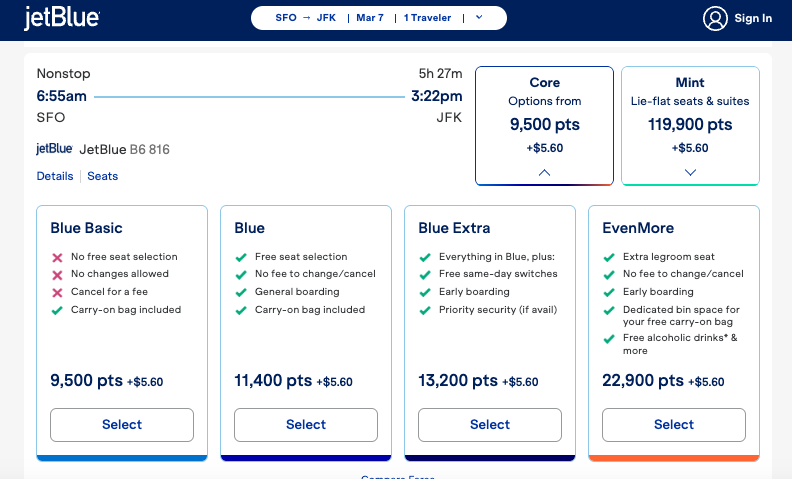Click the checkmark beside Blue's No fee to change/cancel
The height and width of the screenshot is (479, 792).
click(x=241, y=275)
